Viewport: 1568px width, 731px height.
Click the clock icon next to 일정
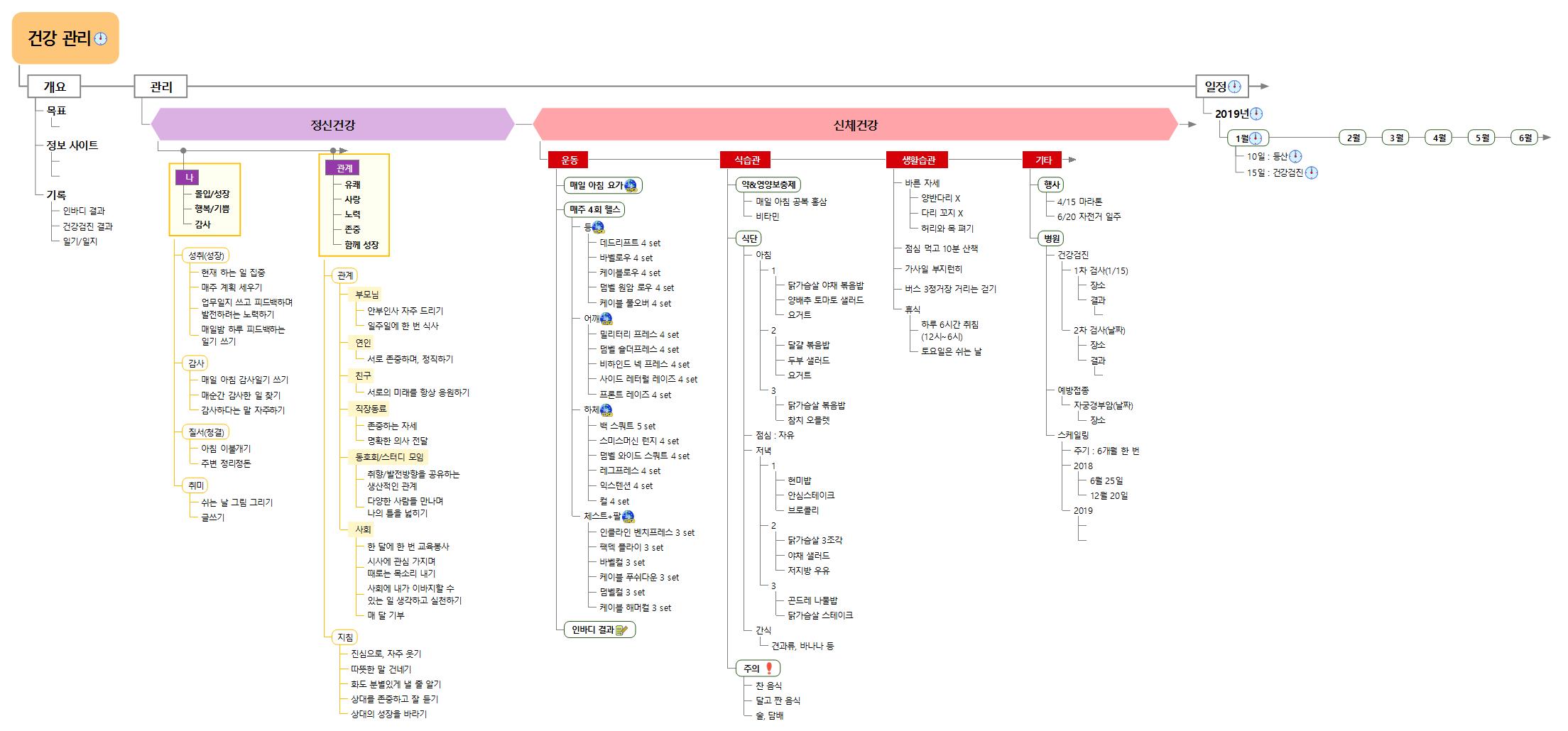(x=1235, y=87)
